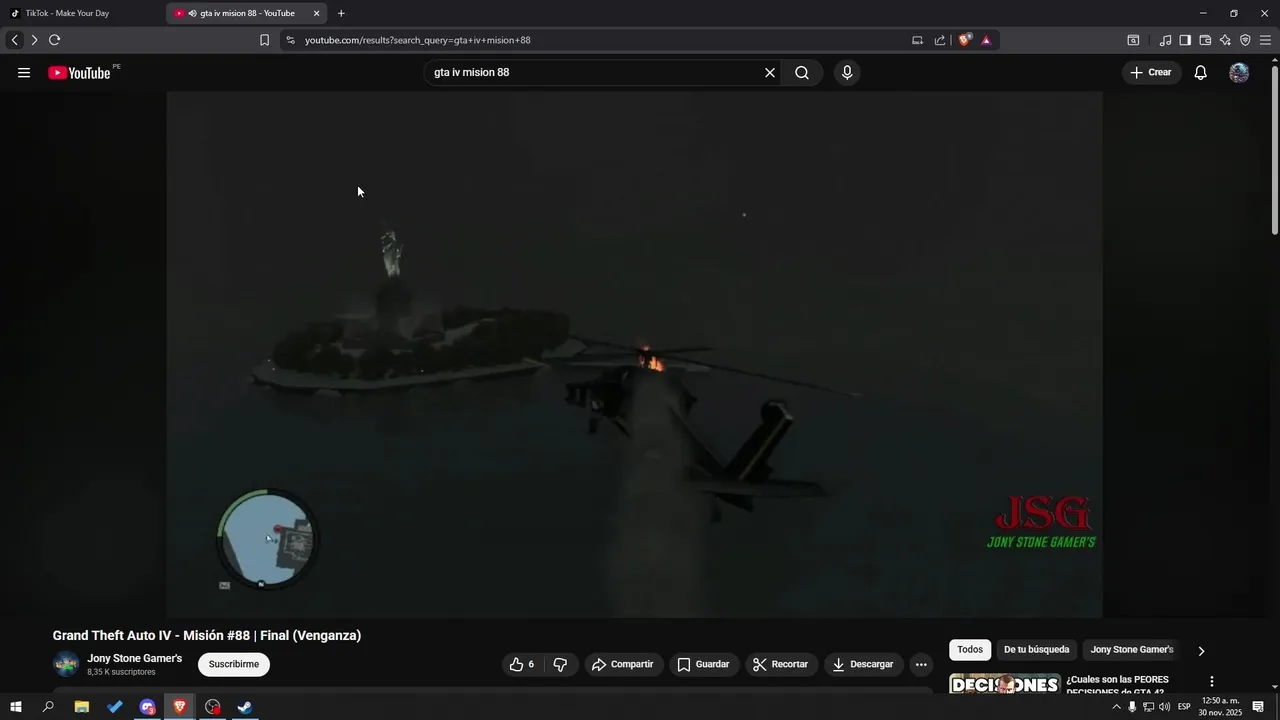Open the Brave main menu
1280x720 pixels.
[x=1265, y=40]
